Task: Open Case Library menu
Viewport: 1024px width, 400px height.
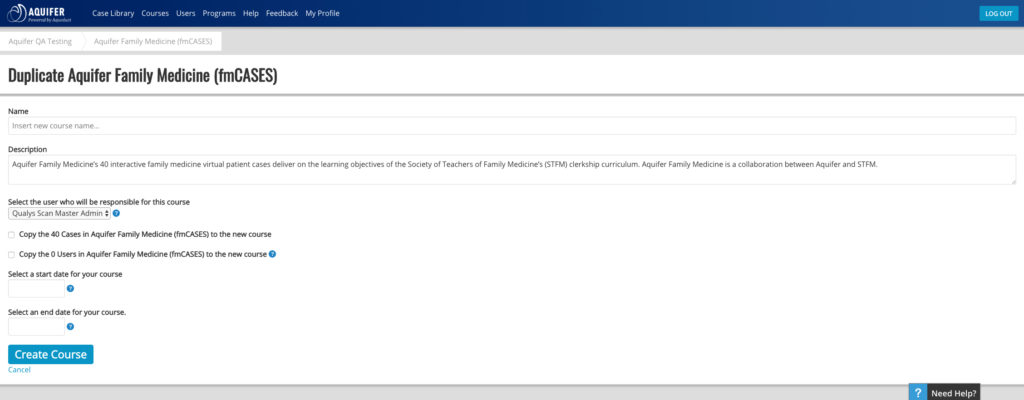Action: tap(113, 13)
